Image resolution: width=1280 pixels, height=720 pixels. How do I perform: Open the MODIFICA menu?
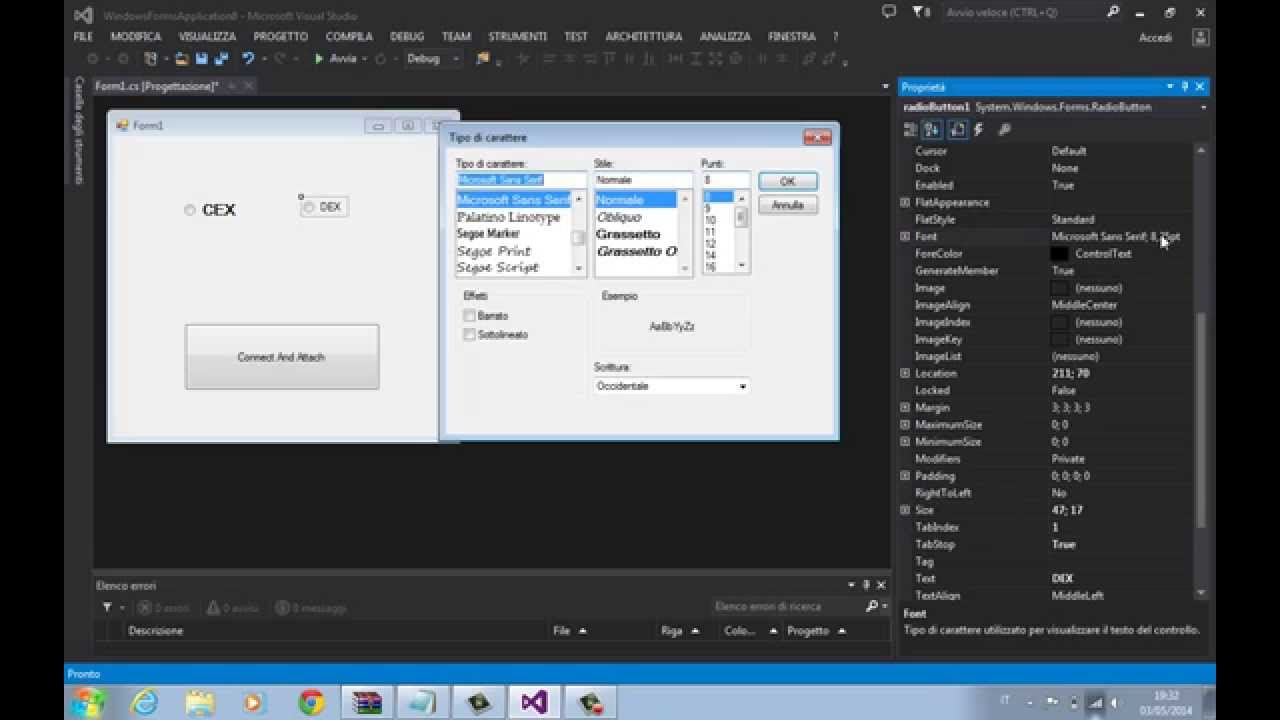click(x=136, y=36)
